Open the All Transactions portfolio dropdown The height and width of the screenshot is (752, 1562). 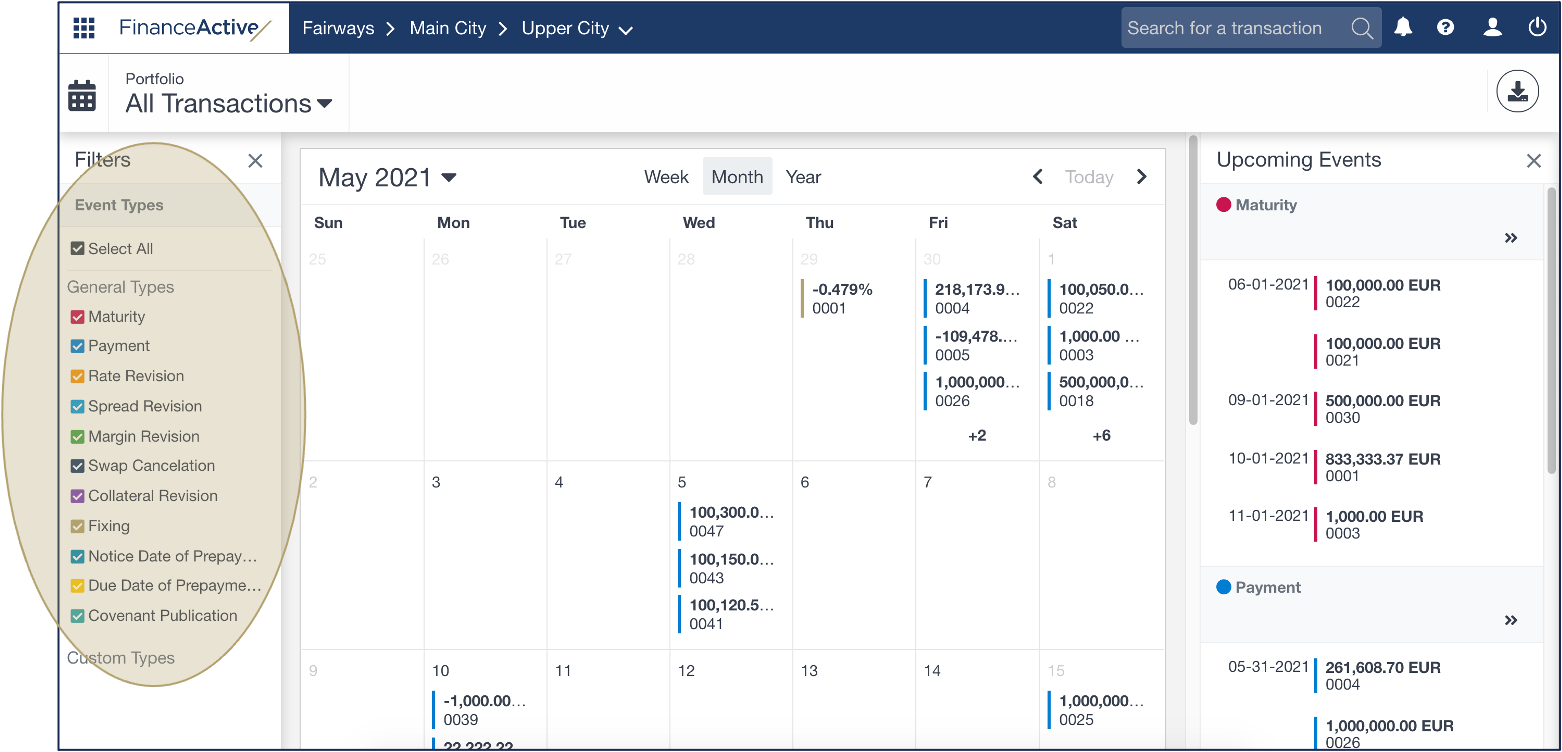(229, 104)
